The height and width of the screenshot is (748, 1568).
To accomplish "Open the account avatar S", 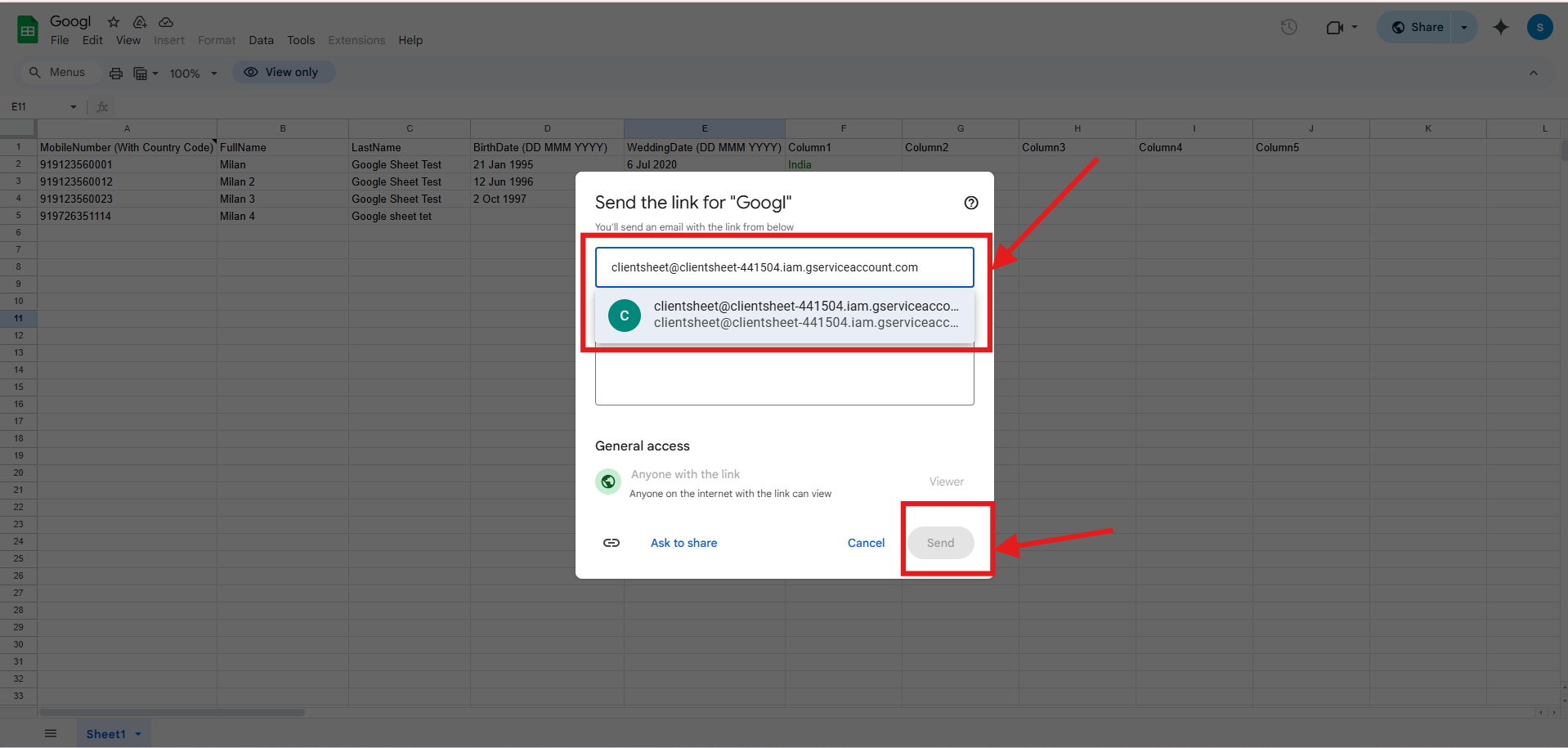I will [x=1540, y=27].
